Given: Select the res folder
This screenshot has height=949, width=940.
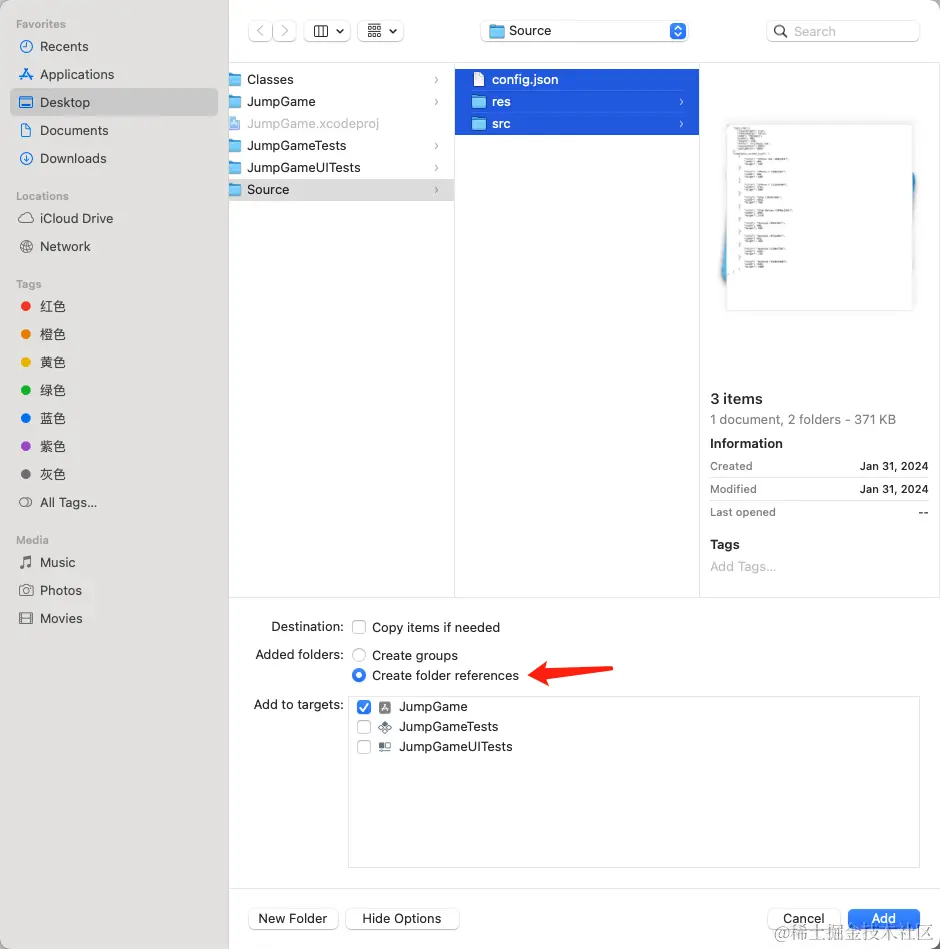Looking at the screenshot, I should coord(577,102).
